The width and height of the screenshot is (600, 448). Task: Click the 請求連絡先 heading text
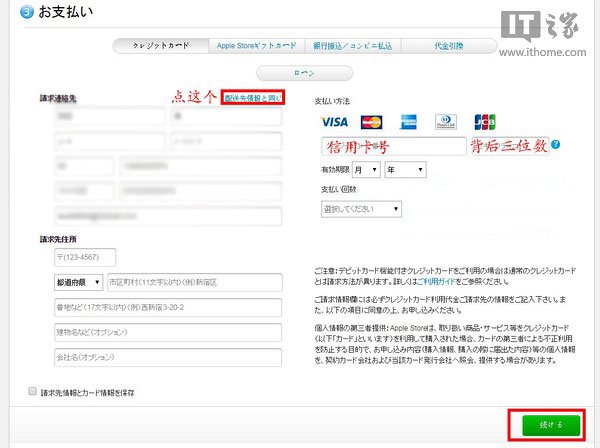pyautogui.click(x=58, y=98)
